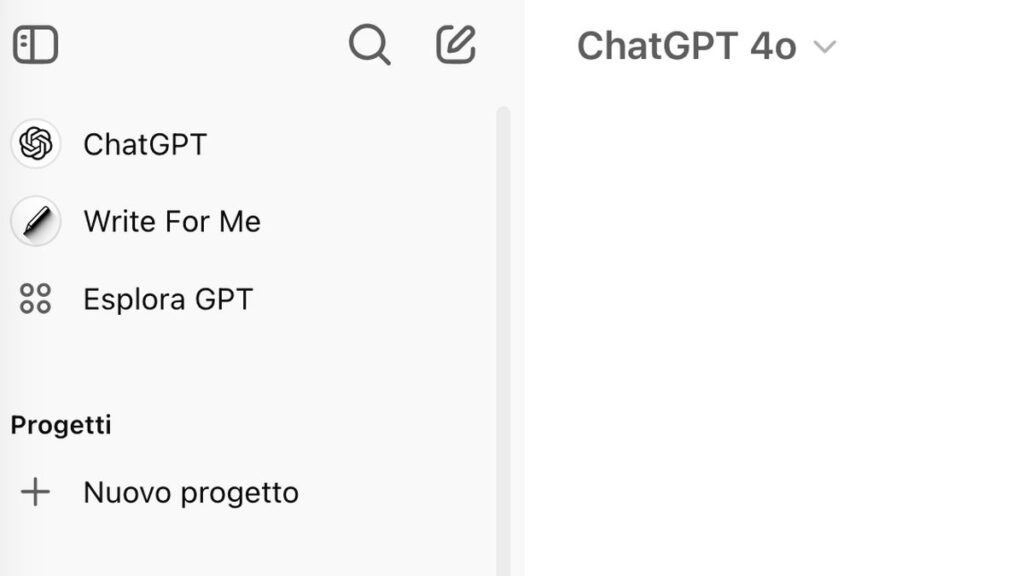Click the sidebar collapse icon
1024x576 pixels.
35,44
